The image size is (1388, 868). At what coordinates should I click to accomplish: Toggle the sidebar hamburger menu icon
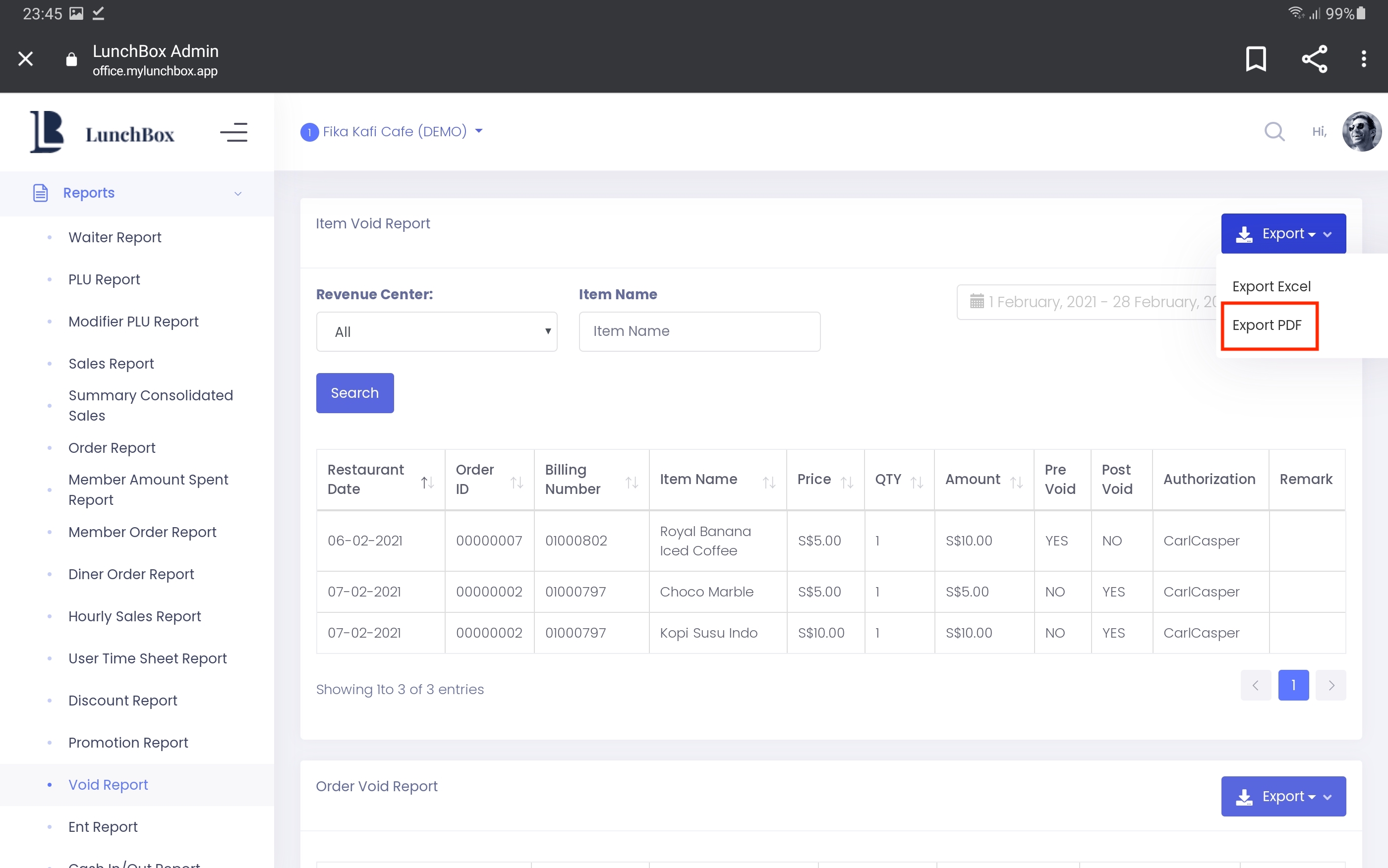233,133
